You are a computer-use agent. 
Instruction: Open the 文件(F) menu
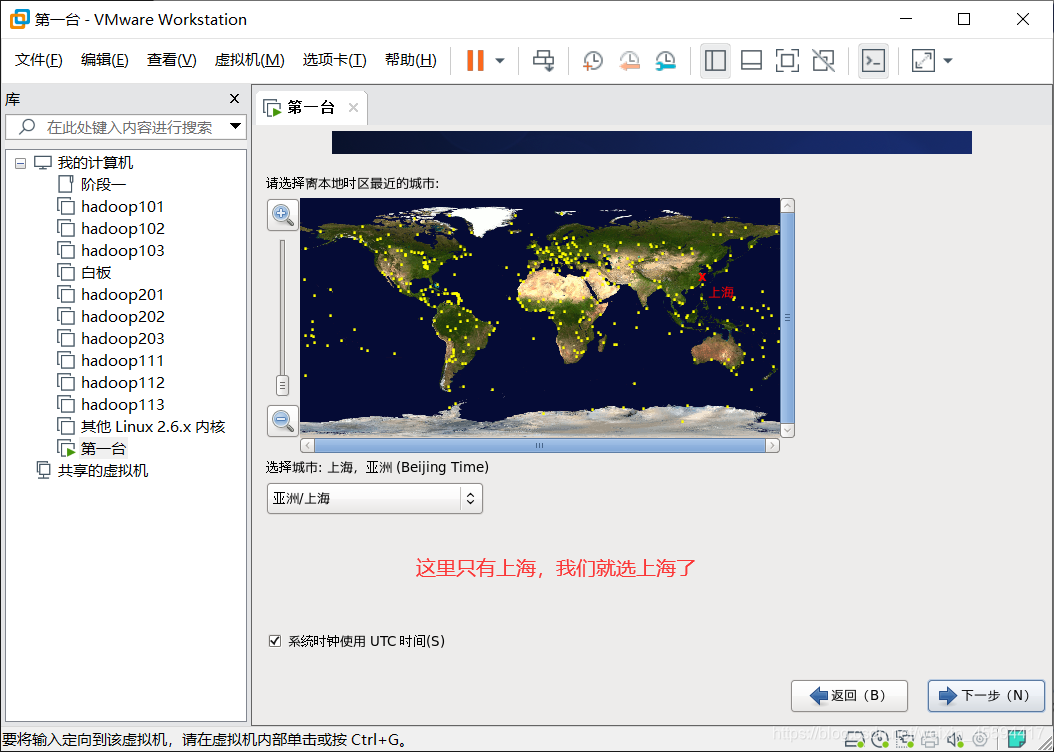tap(39, 60)
